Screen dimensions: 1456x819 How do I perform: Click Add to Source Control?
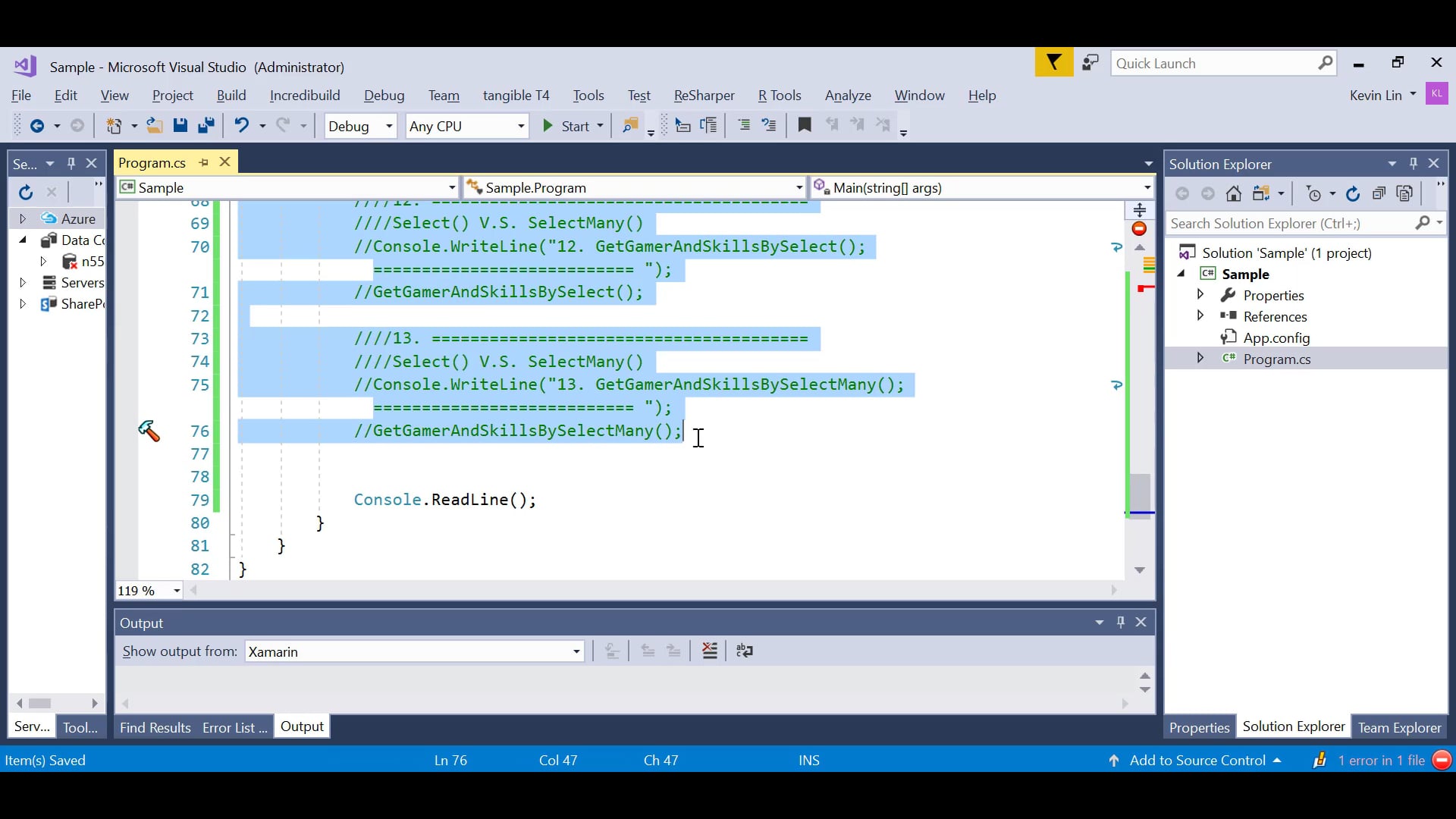point(1197,761)
